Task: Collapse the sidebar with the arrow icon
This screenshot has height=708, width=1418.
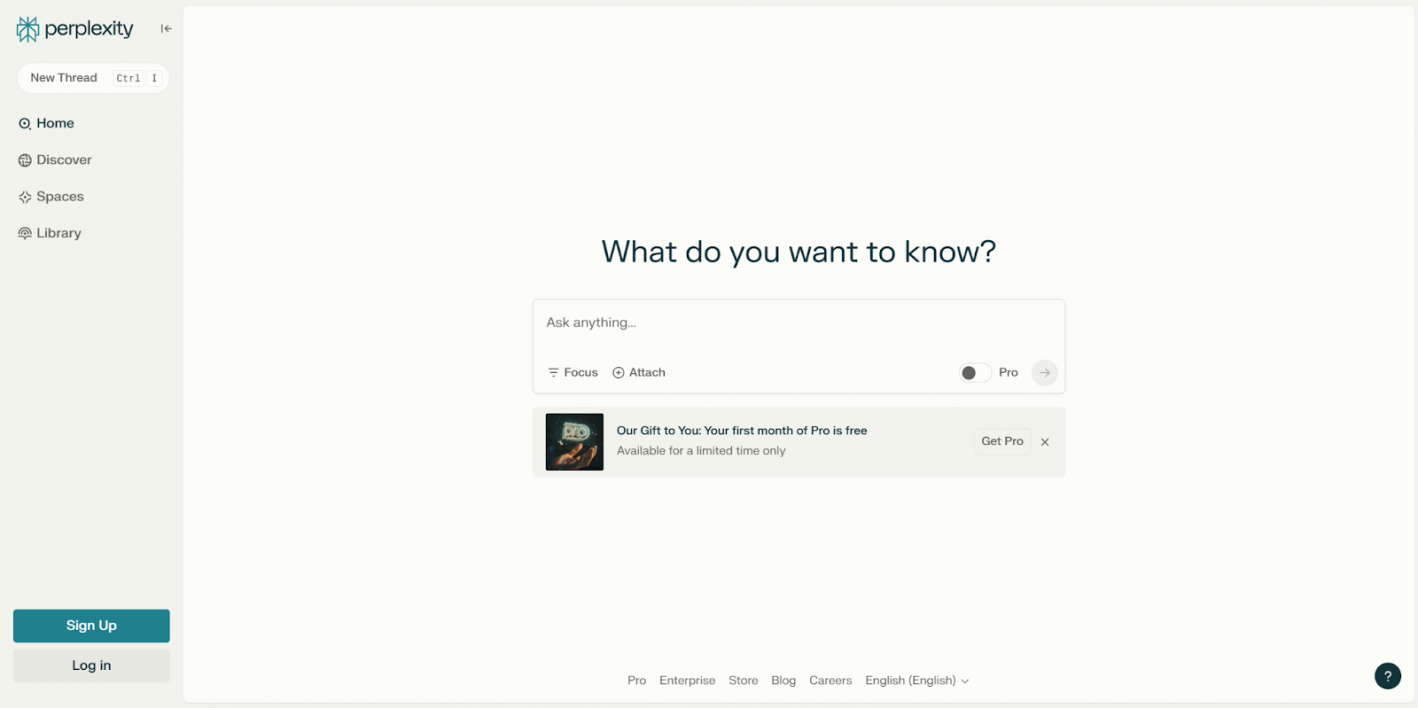Action: tap(166, 29)
